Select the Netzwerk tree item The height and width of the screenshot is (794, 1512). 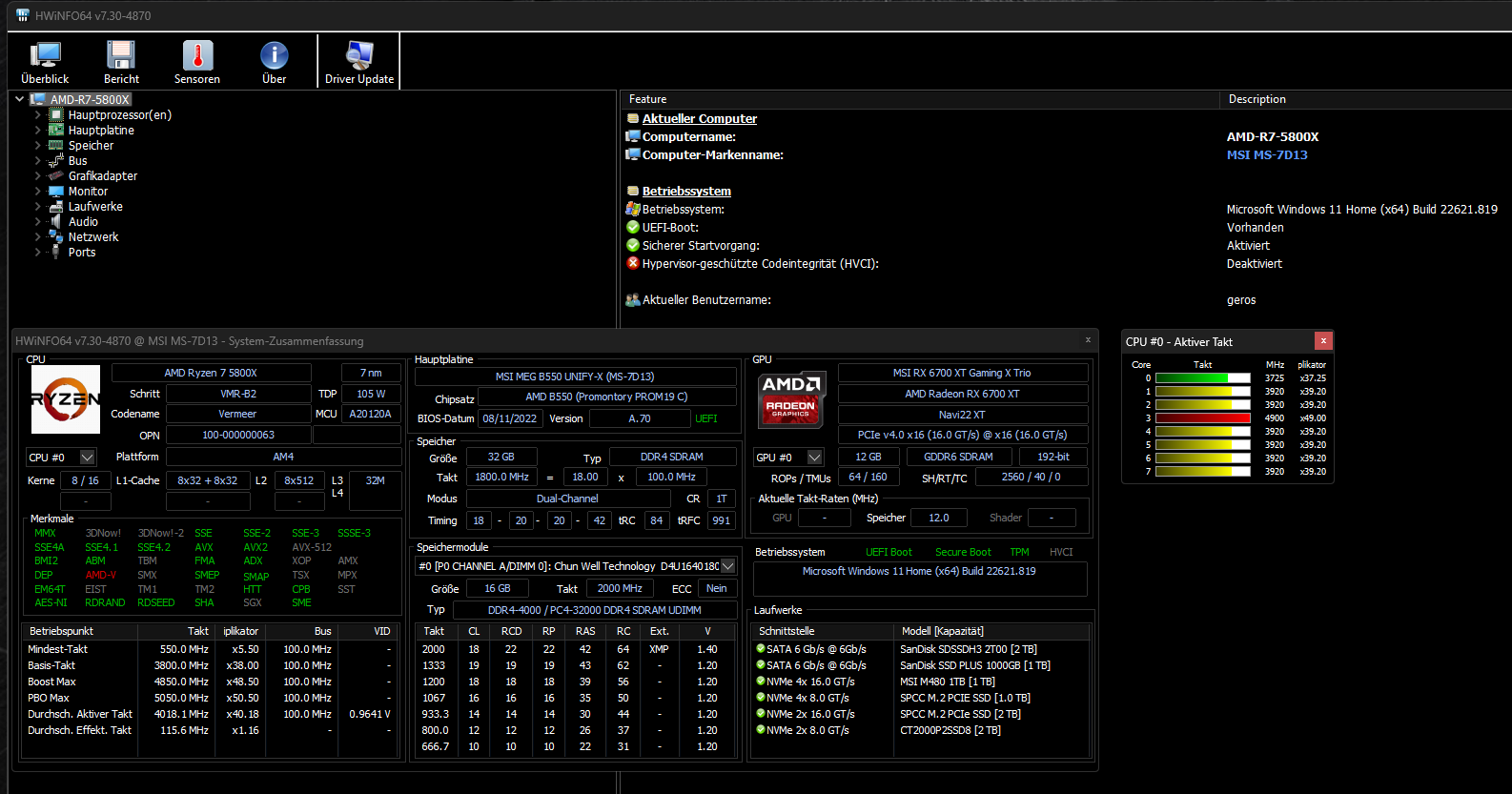click(x=93, y=236)
